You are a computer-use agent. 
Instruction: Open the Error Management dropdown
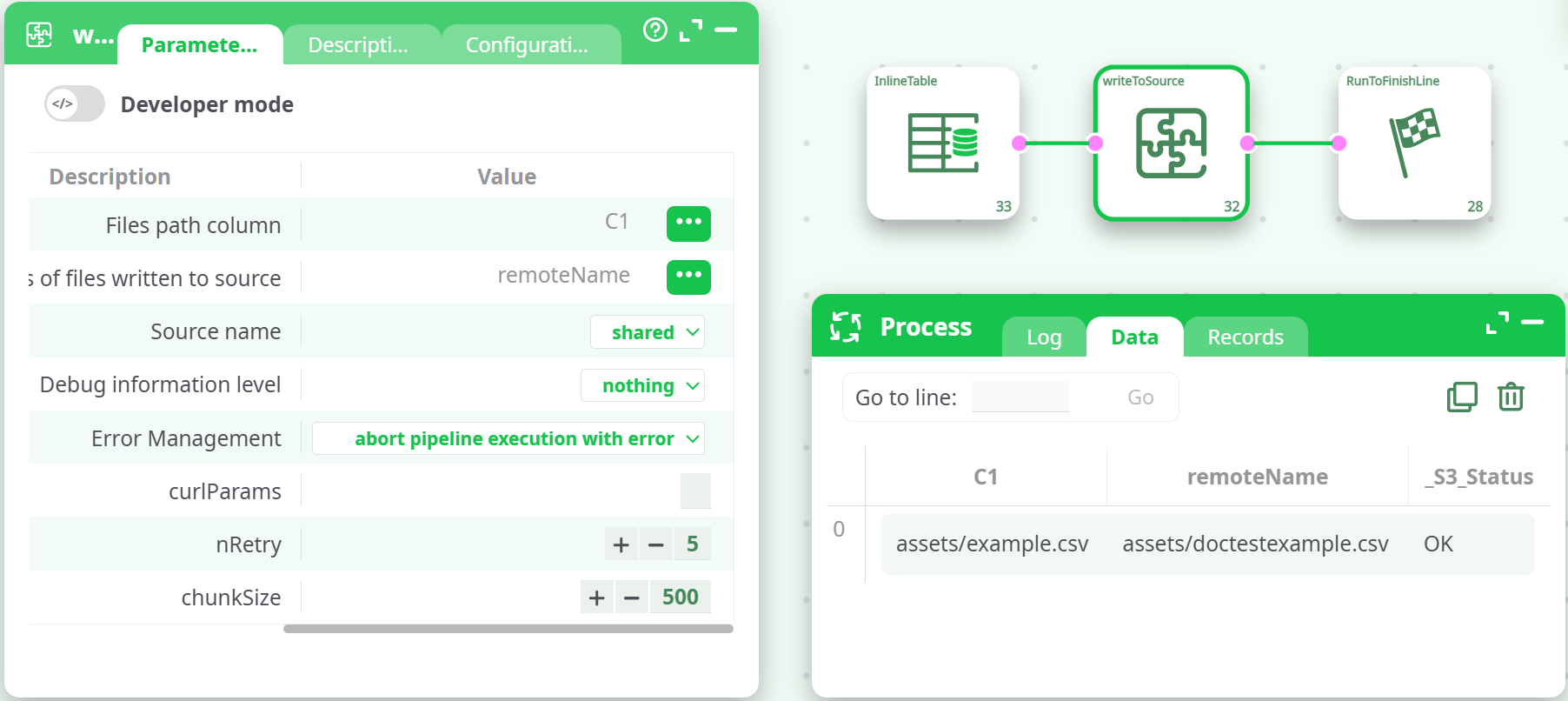(508, 438)
